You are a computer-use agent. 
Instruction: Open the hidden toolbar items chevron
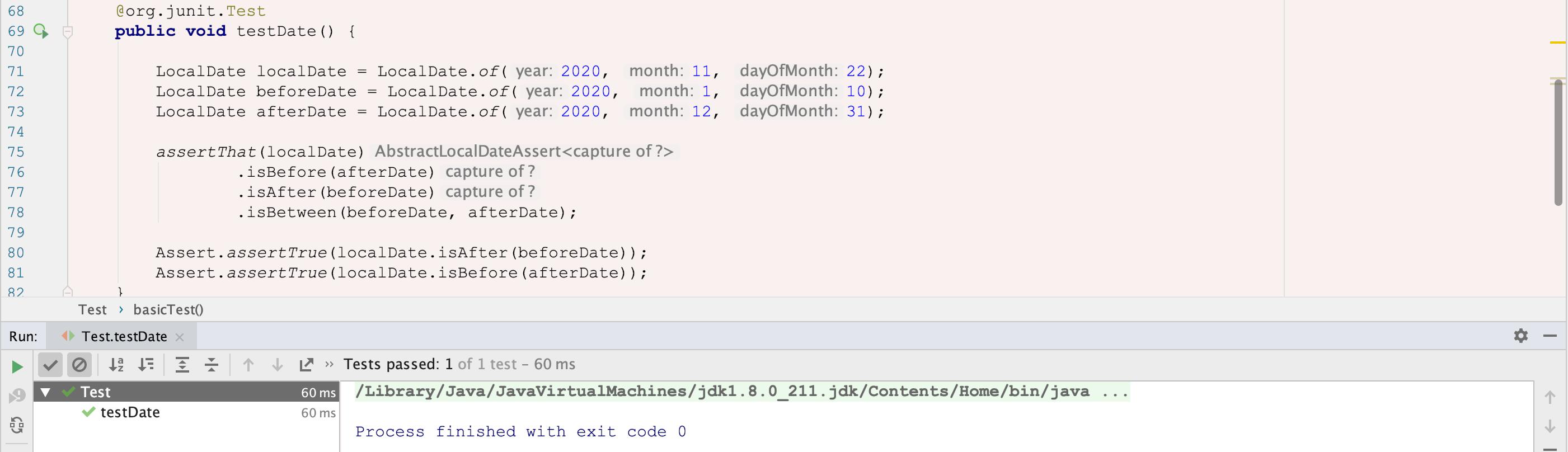tap(329, 364)
